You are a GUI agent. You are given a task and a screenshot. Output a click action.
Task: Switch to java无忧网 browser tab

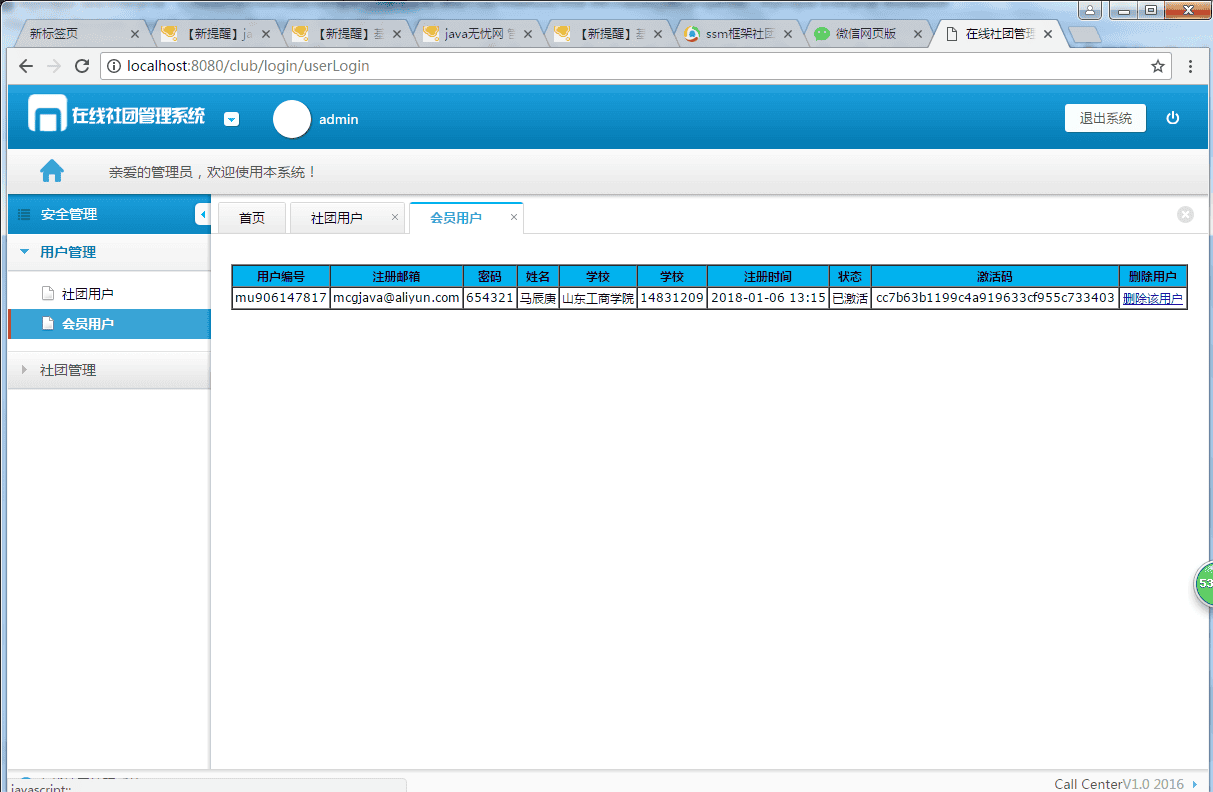476,34
